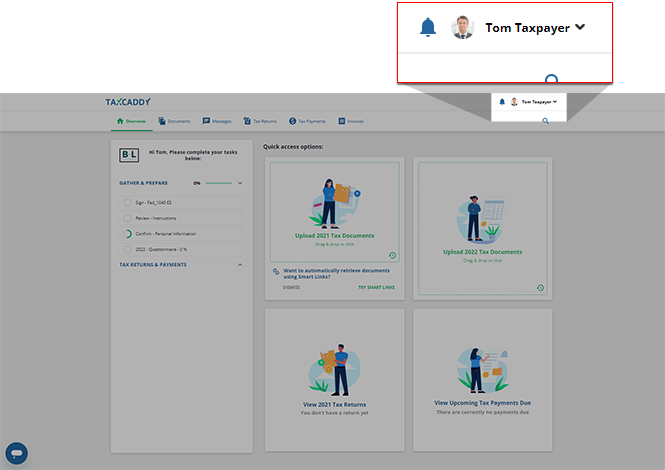
Task: Click the GATHER & PREPARE section title
Action: tap(143, 183)
